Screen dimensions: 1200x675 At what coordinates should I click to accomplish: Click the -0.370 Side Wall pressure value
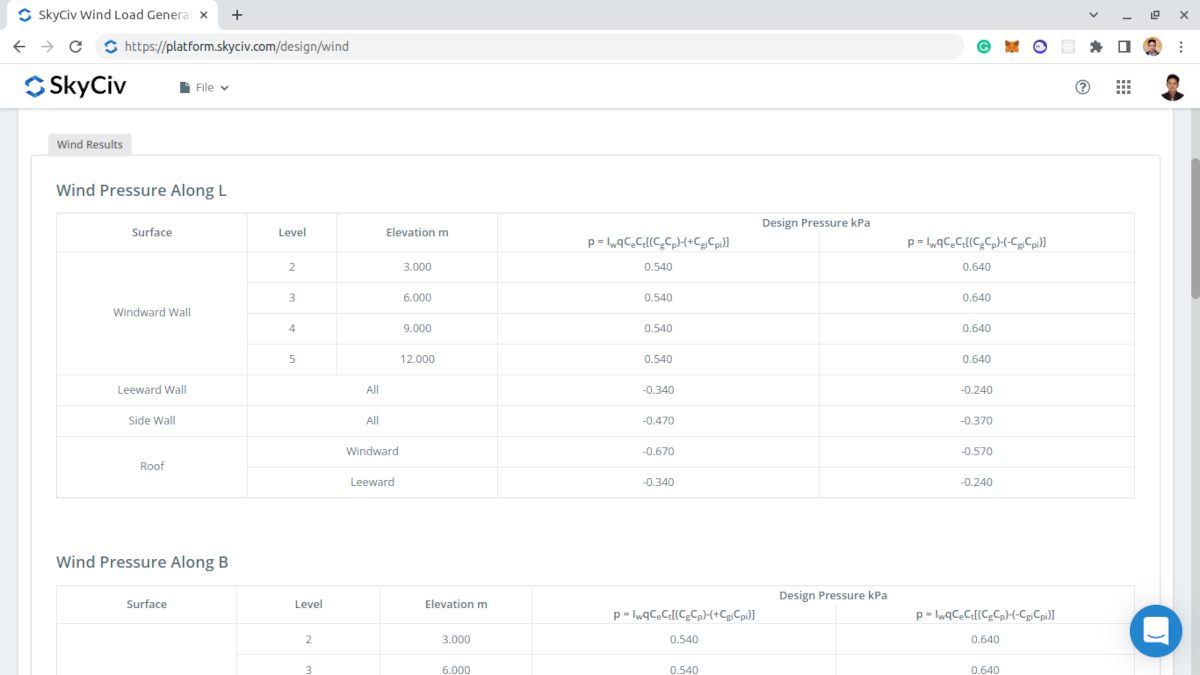[x=976, y=421]
